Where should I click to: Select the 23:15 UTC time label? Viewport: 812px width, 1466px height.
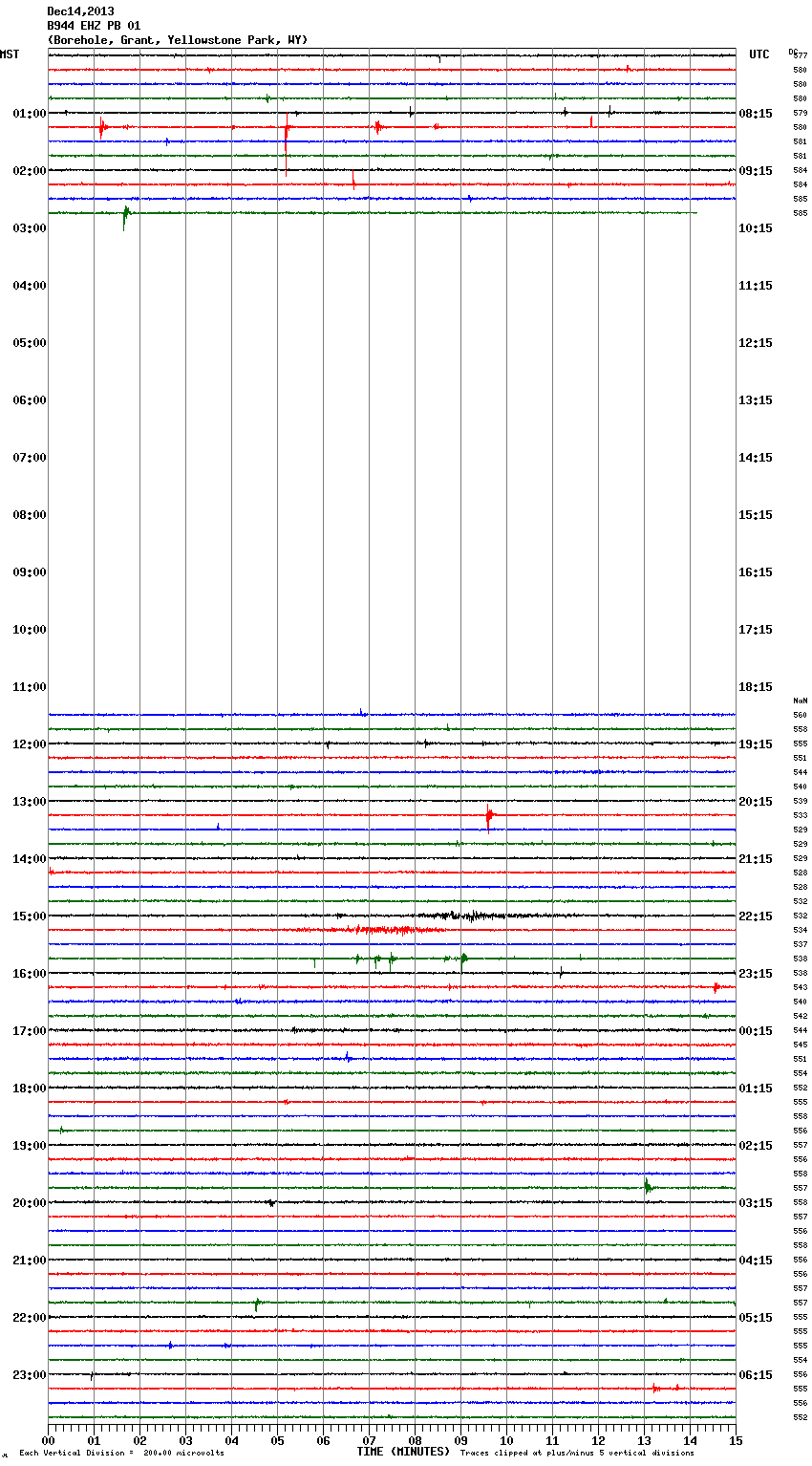(x=756, y=974)
